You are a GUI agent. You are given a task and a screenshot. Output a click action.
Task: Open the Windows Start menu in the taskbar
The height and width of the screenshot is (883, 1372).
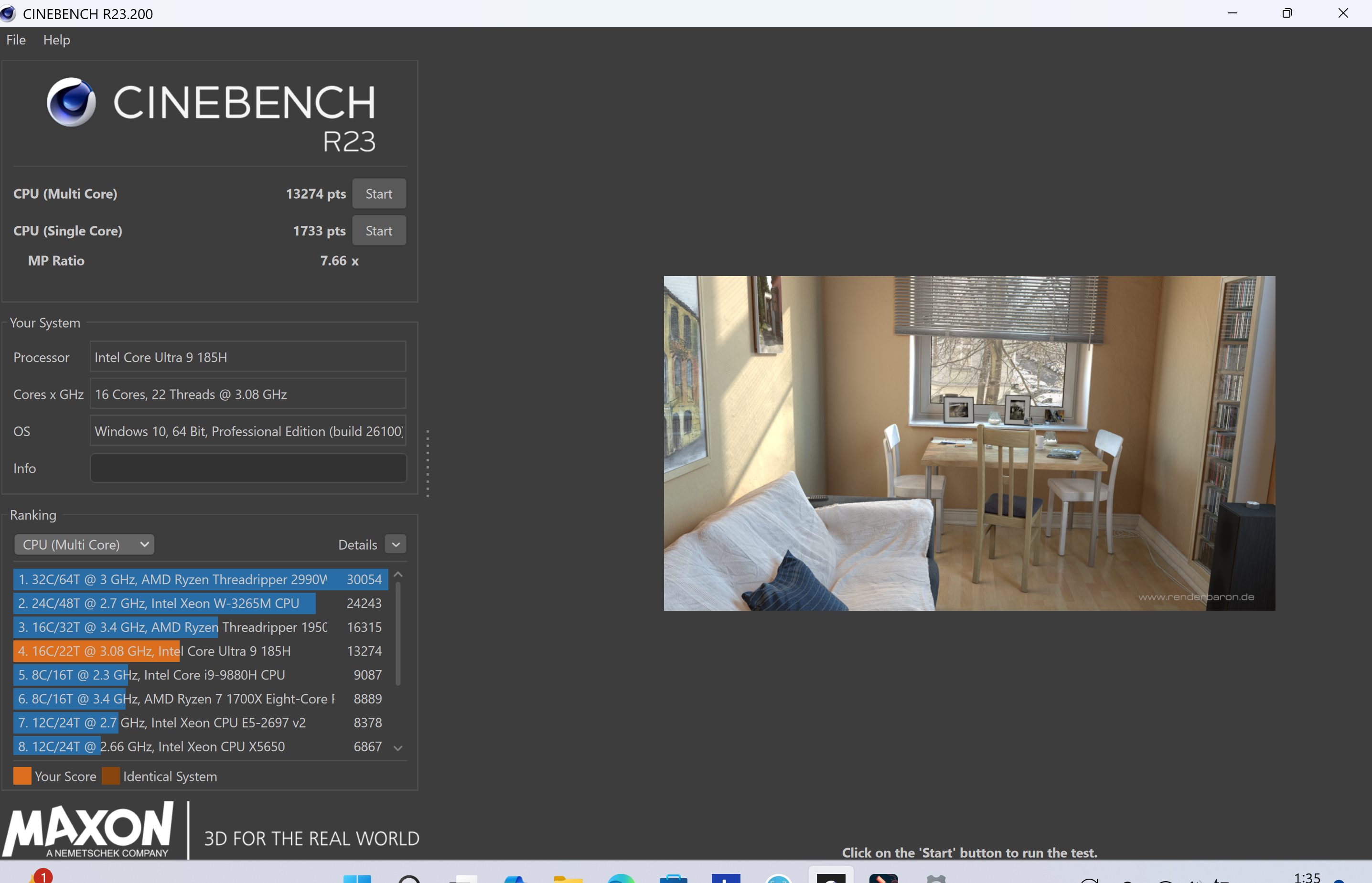click(x=357, y=878)
